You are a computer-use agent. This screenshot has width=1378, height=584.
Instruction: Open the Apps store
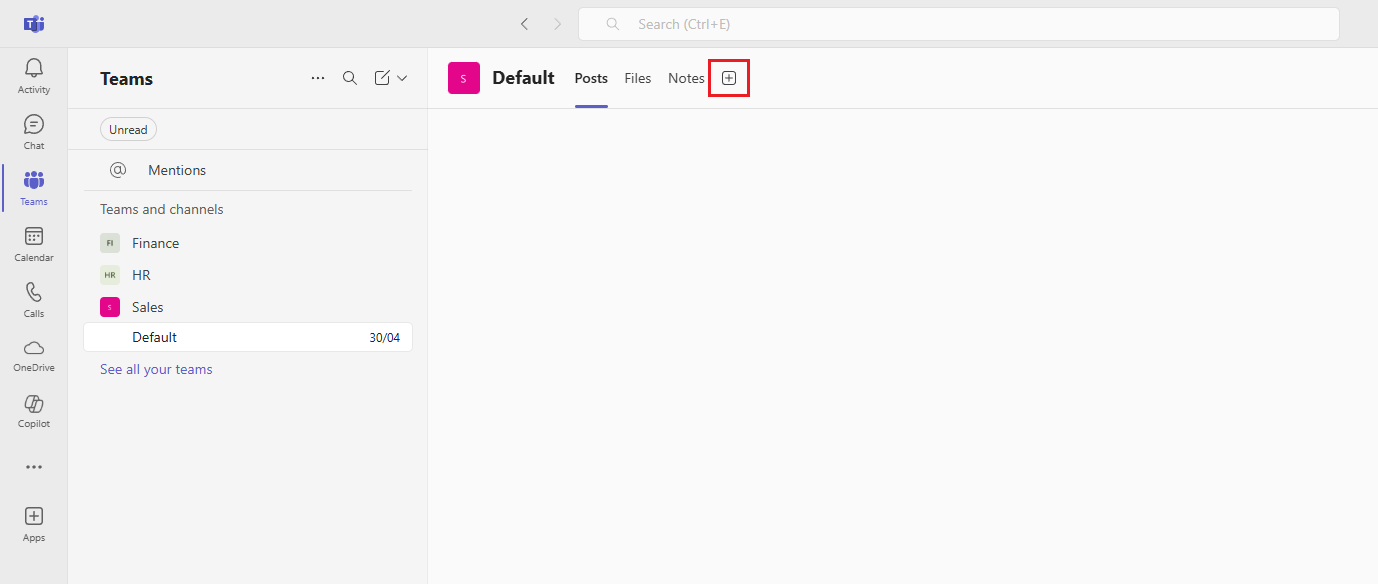(34, 524)
